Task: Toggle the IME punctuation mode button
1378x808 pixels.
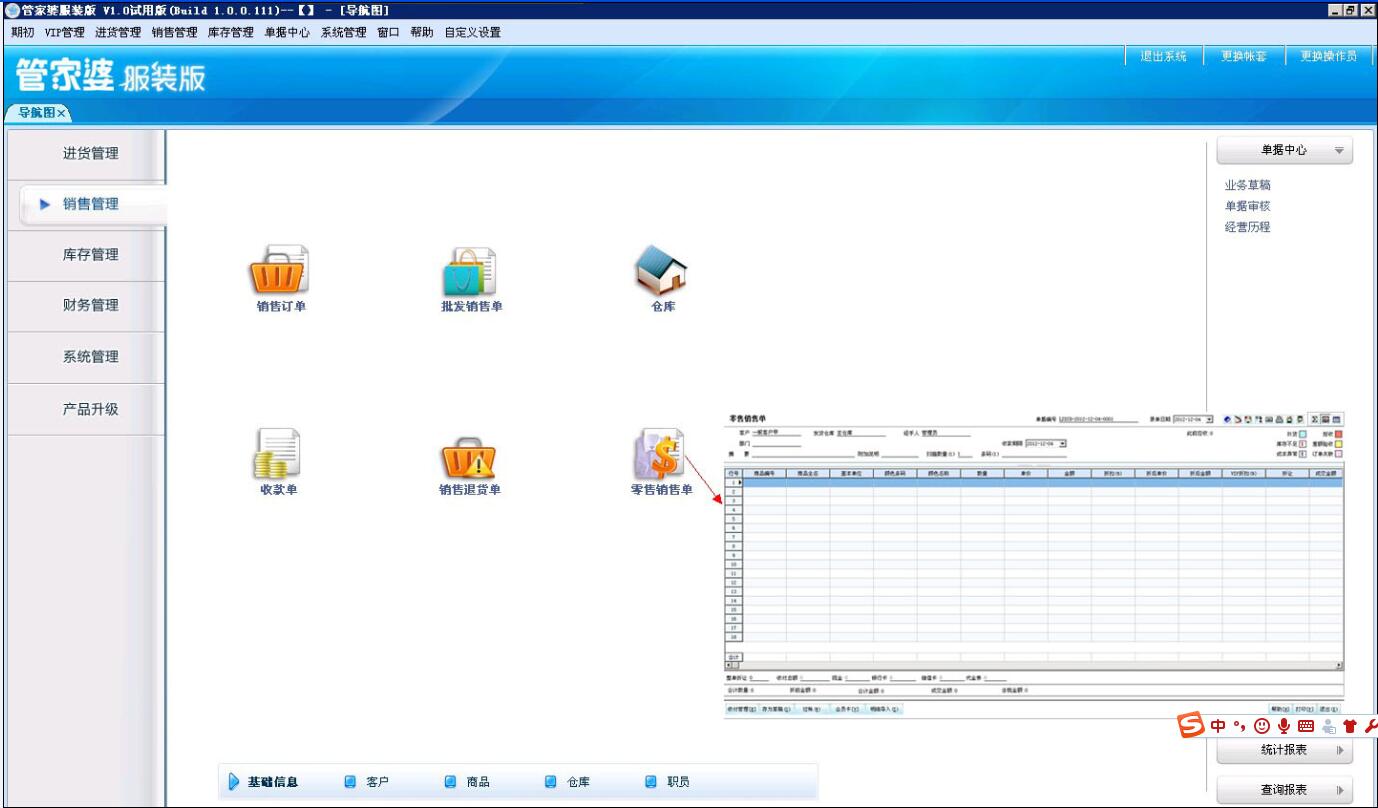Action: [x=1239, y=727]
